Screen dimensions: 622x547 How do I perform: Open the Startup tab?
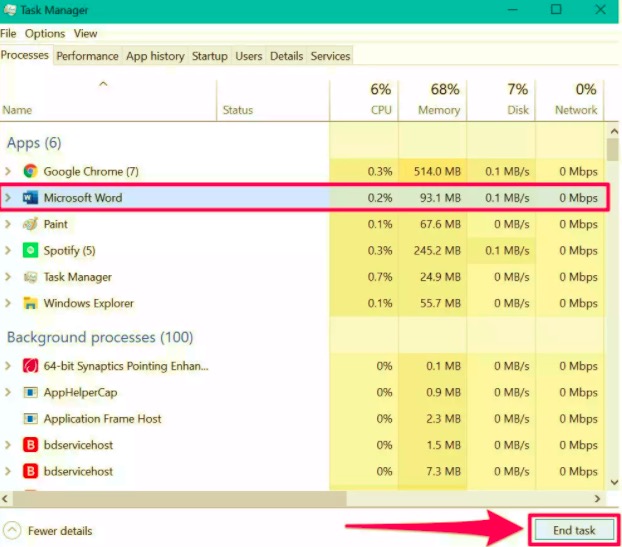pyautogui.click(x=210, y=56)
